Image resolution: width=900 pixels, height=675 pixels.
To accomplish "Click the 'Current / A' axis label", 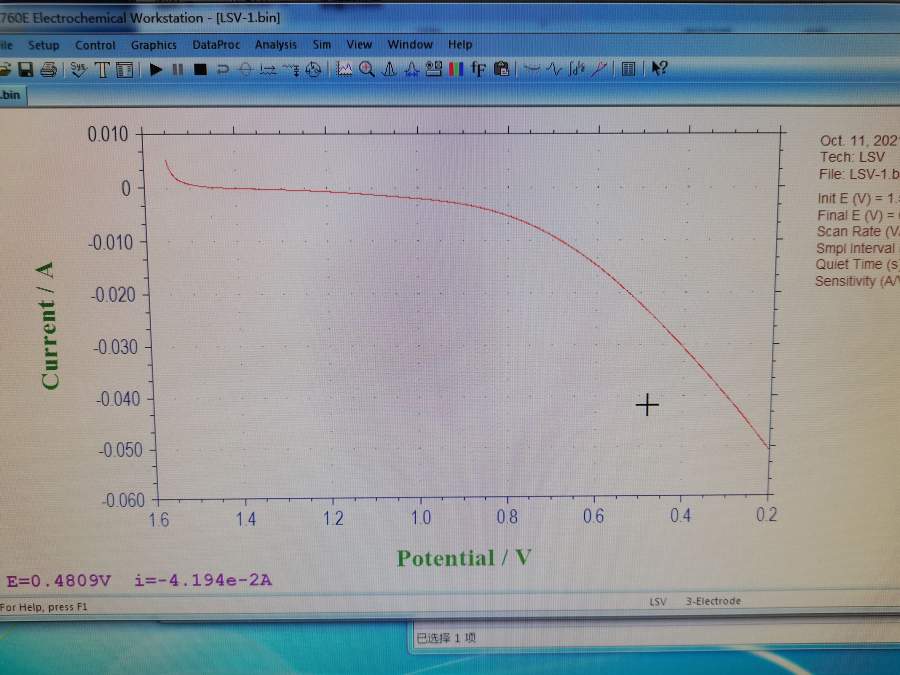I will point(48,326).
